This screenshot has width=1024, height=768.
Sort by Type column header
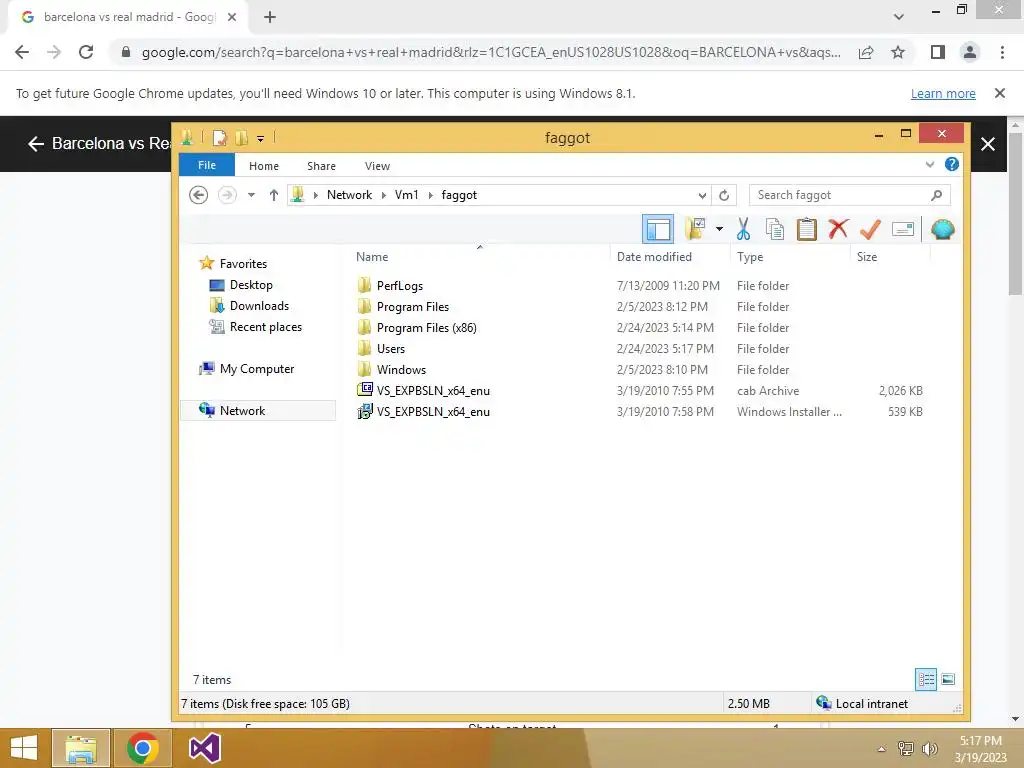(x=750, y=257)
